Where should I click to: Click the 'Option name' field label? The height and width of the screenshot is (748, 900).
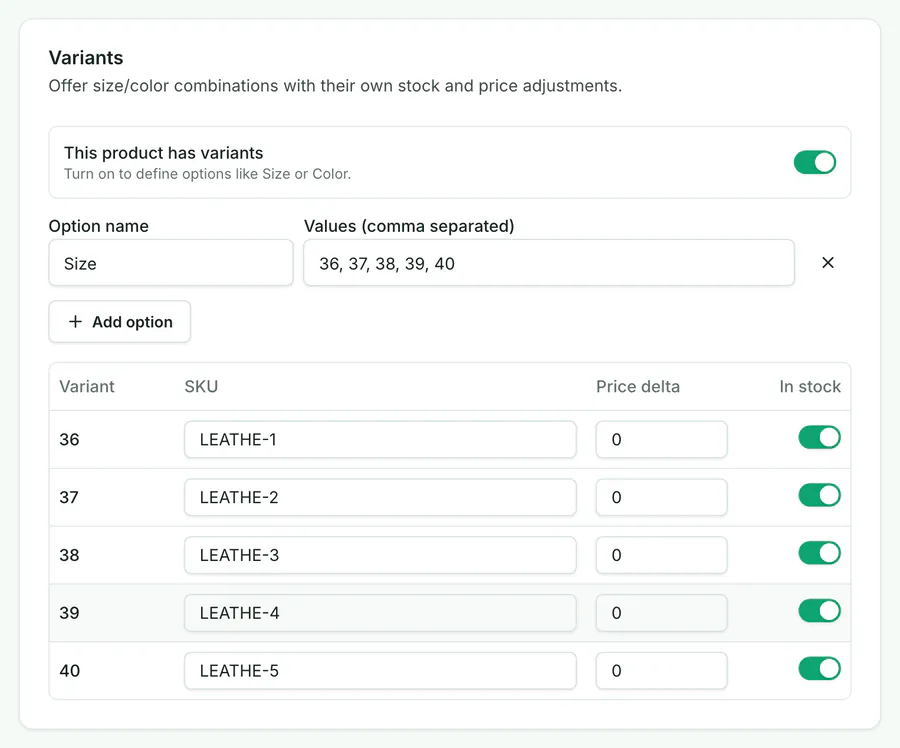[99, 226]
